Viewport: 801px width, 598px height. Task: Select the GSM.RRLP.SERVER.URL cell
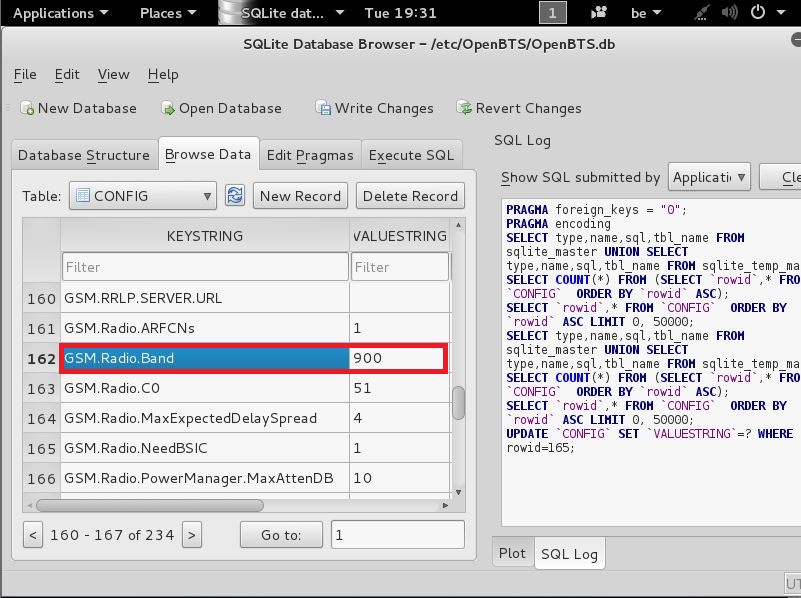click(205, 298)
